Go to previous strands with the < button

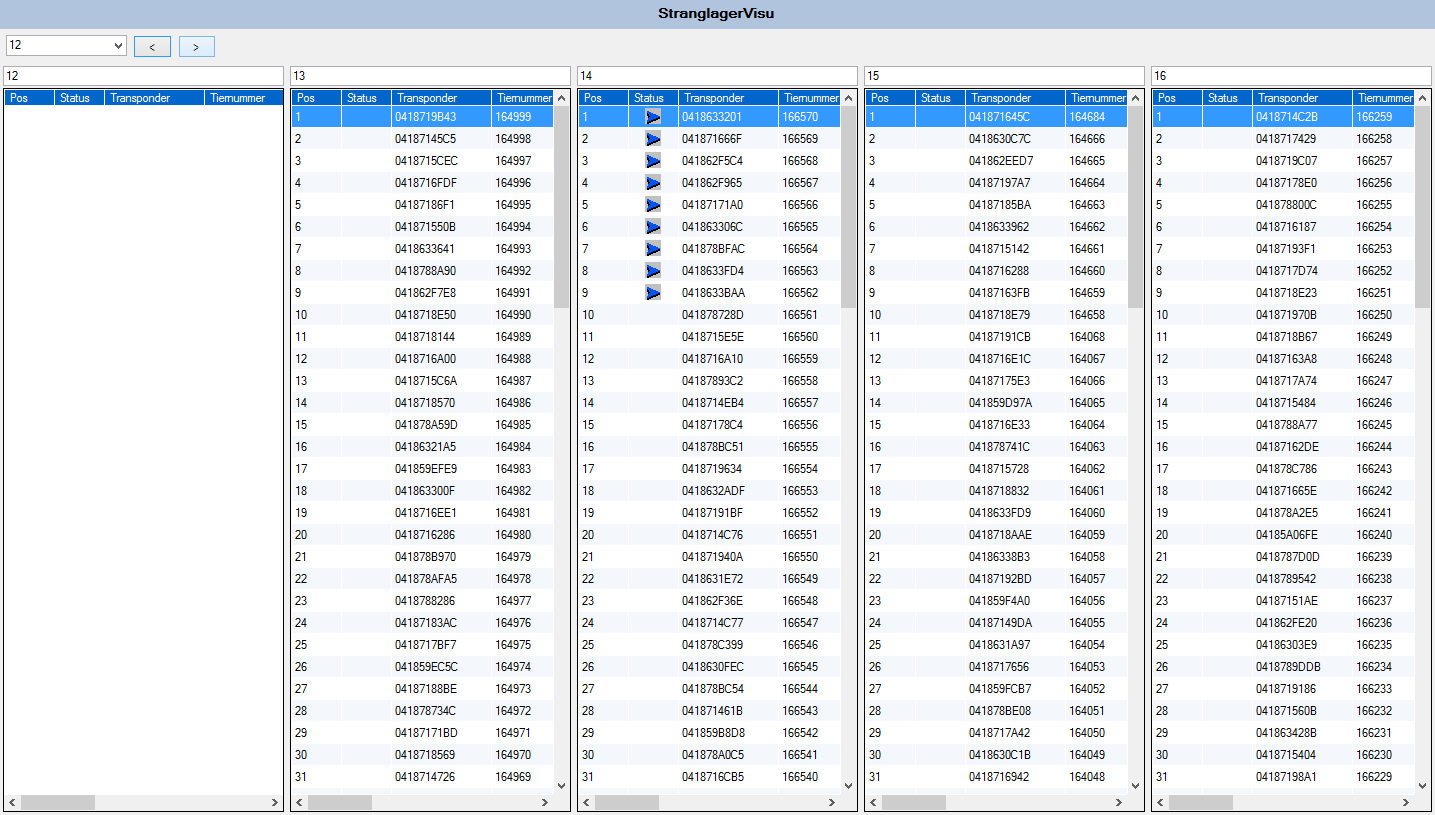[152, 46]
